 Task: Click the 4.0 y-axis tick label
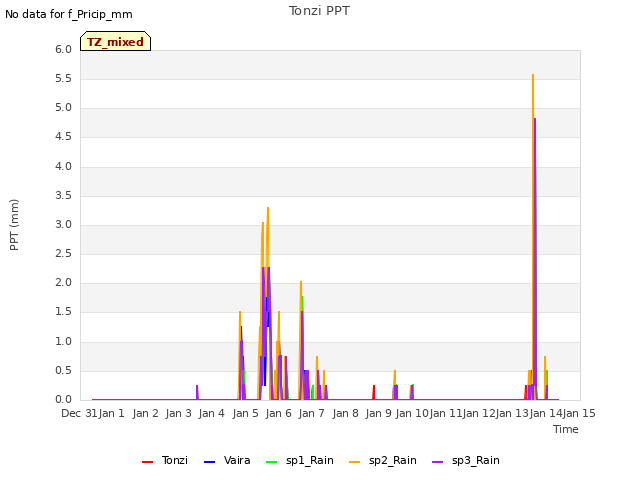(63, 167)
